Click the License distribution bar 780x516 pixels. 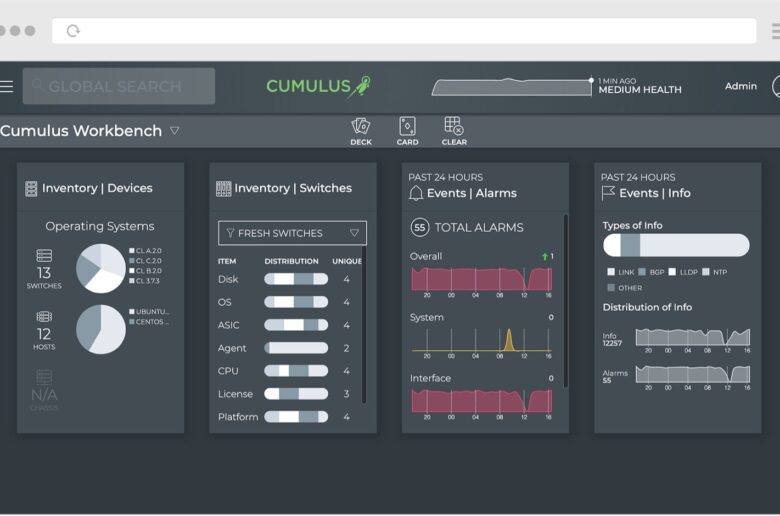pyautogui.click(x=296, y=394)
